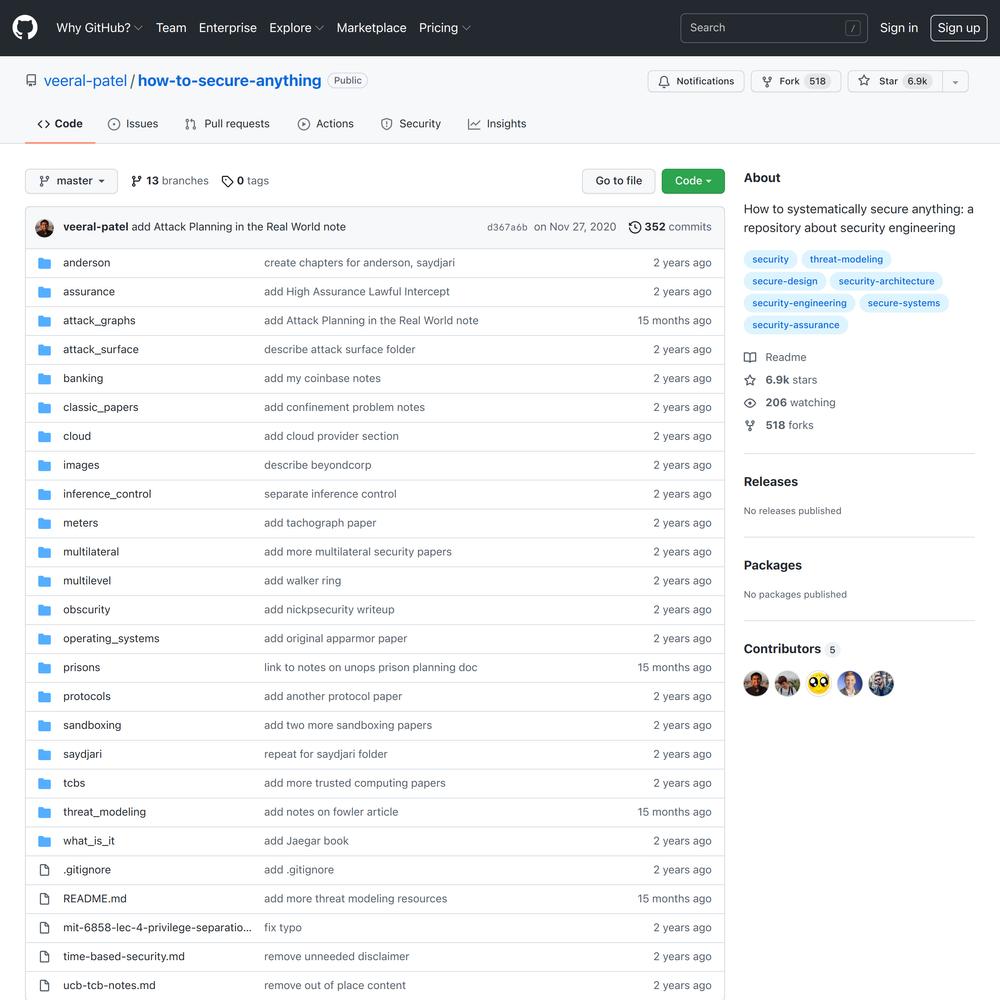The height and width of the screenshot is (1000, 1000).
Task: Open the anderson folder icon
Action: 44,263
